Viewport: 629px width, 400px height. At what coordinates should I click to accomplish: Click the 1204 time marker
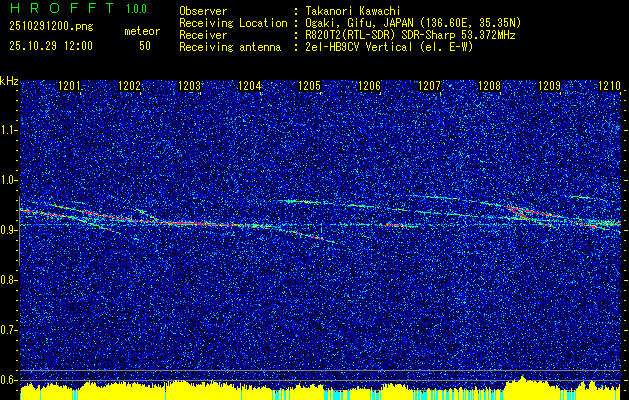click(x=250, y=85)
